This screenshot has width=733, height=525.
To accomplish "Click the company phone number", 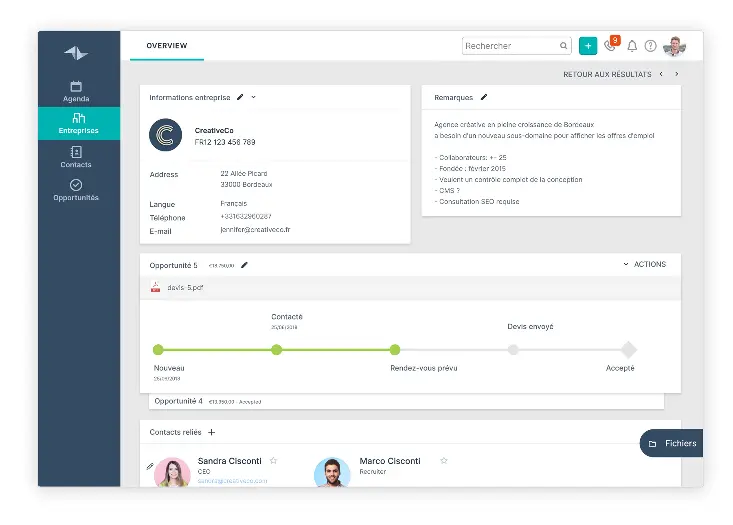I will point(245,216).
